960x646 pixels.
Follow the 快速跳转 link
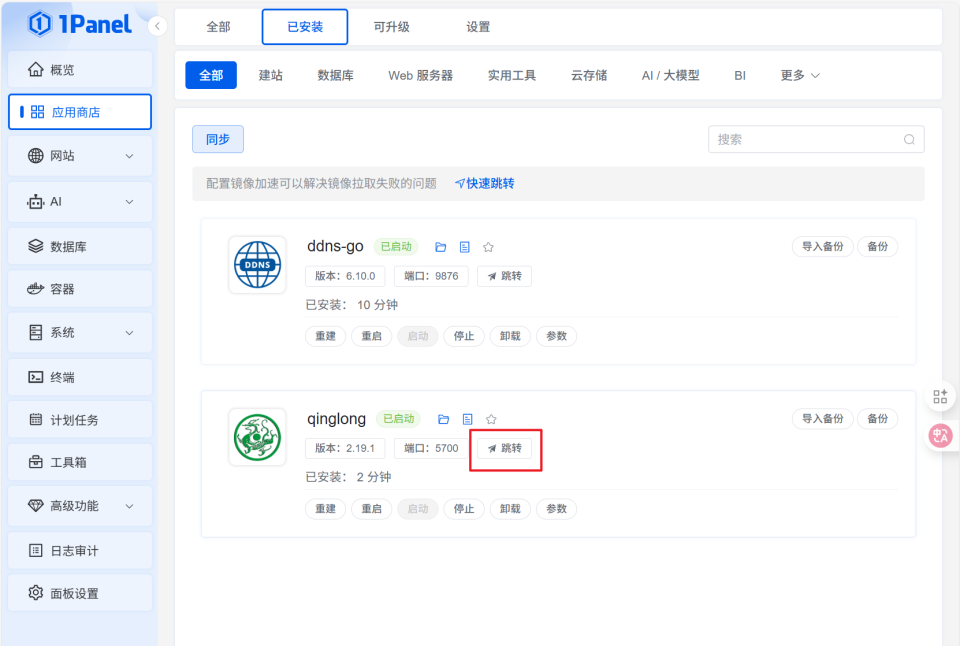[485, 183]
